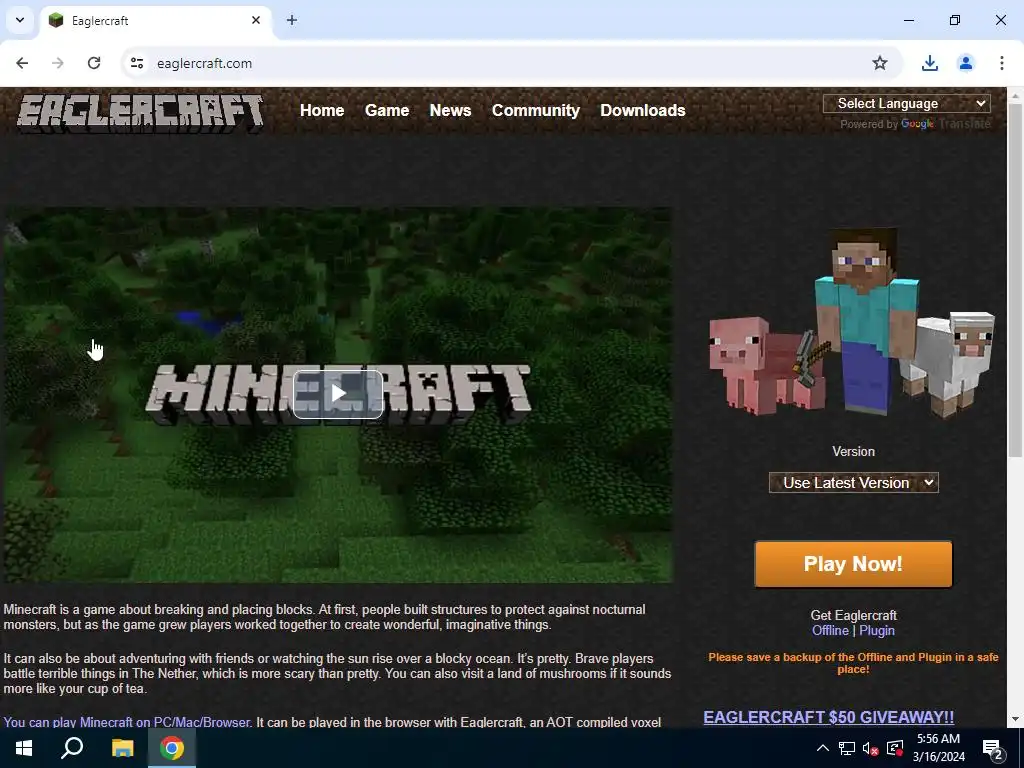Expand the Select Language dropdown
The width and height of the screenshot is (1024, 768).
906,103
